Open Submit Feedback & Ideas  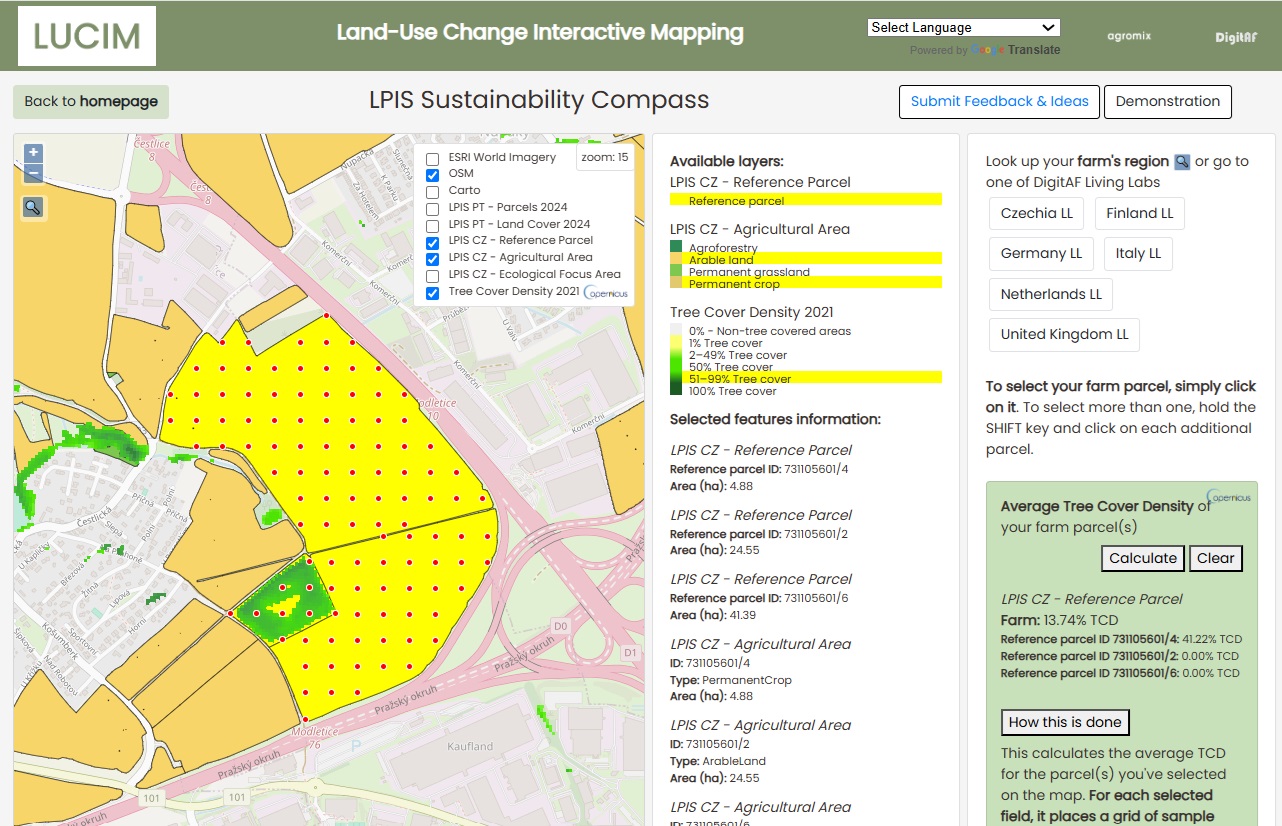999,101
